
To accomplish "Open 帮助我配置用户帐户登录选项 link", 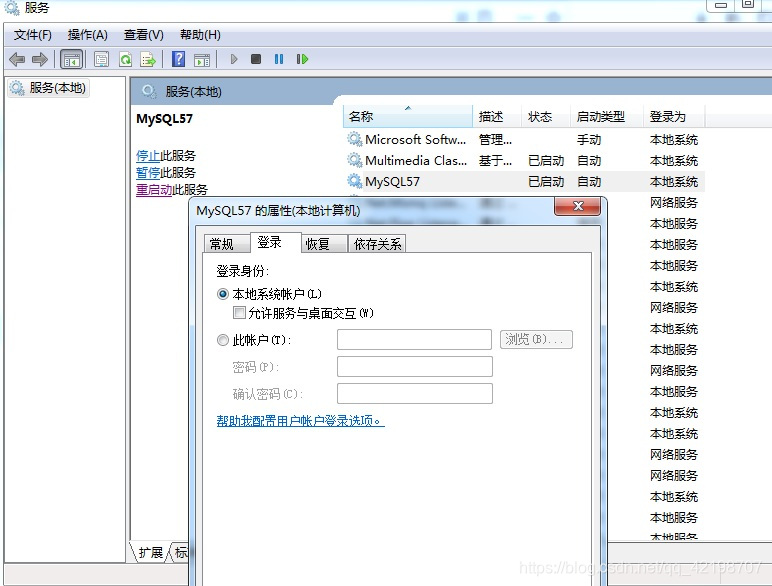I will 300,421.
